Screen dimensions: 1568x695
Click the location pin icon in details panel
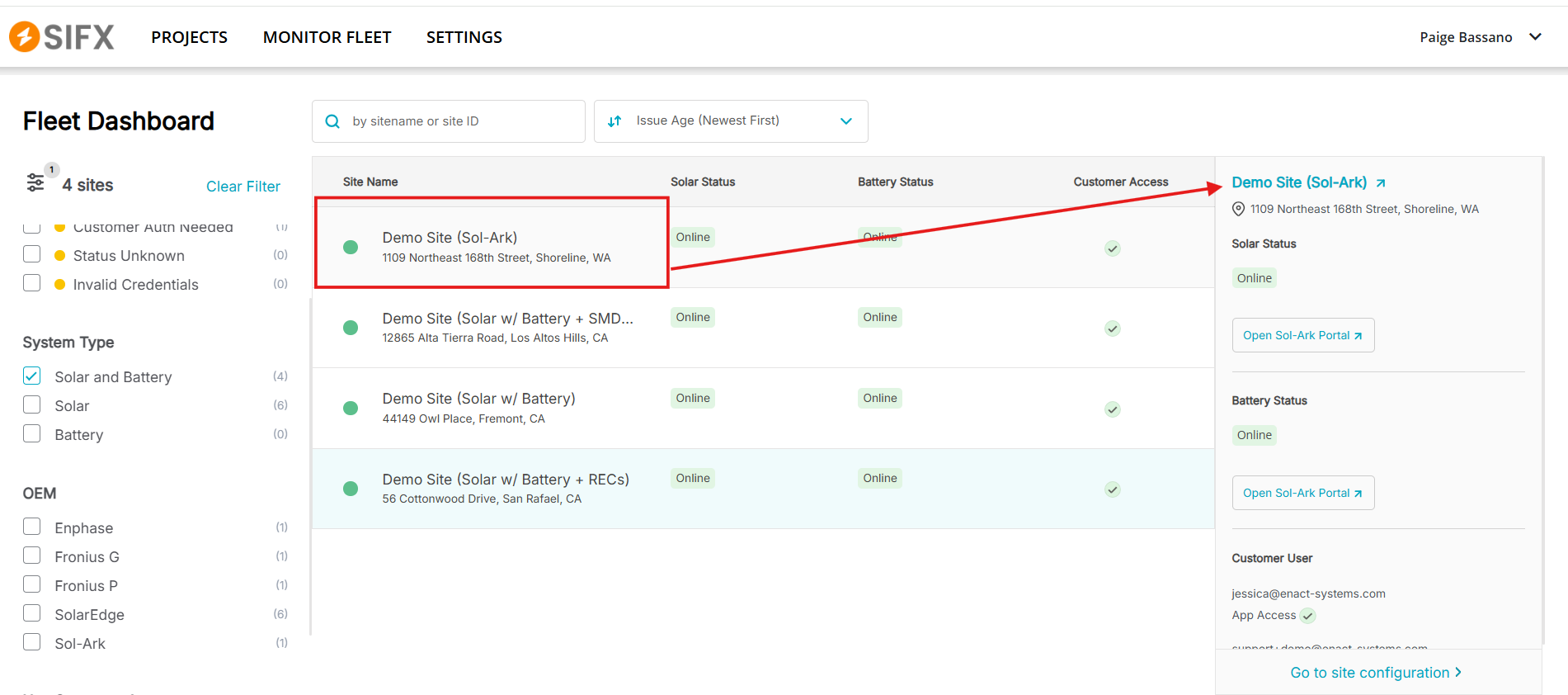pos(1238,210)
